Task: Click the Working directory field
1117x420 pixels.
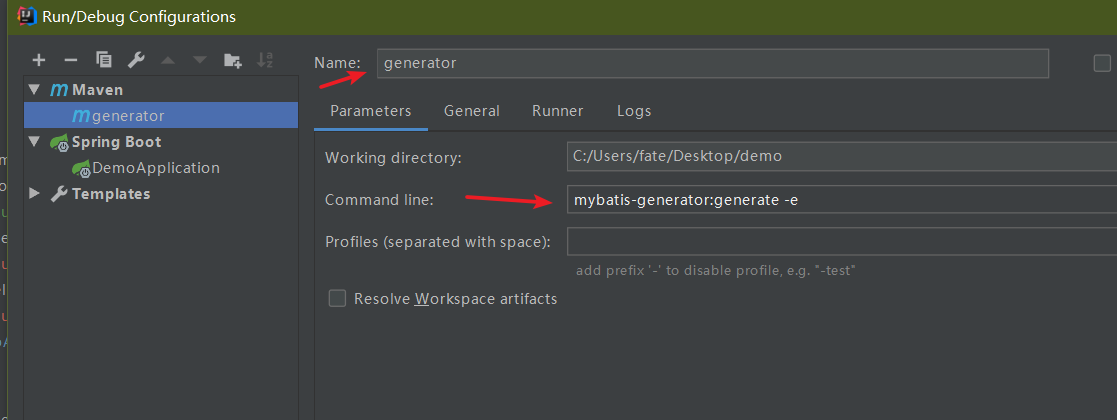Action: 842,157
